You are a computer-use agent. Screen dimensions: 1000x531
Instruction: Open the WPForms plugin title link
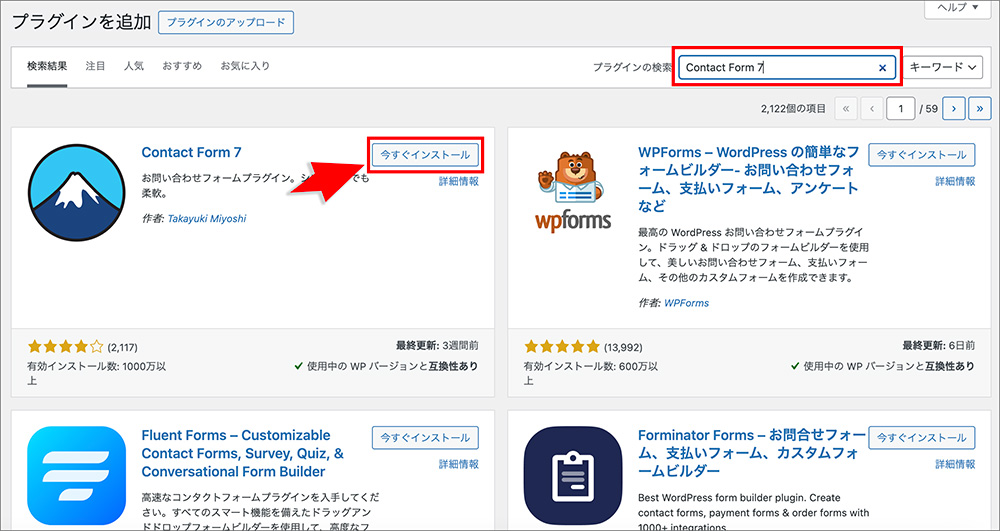tap(749, 179)
